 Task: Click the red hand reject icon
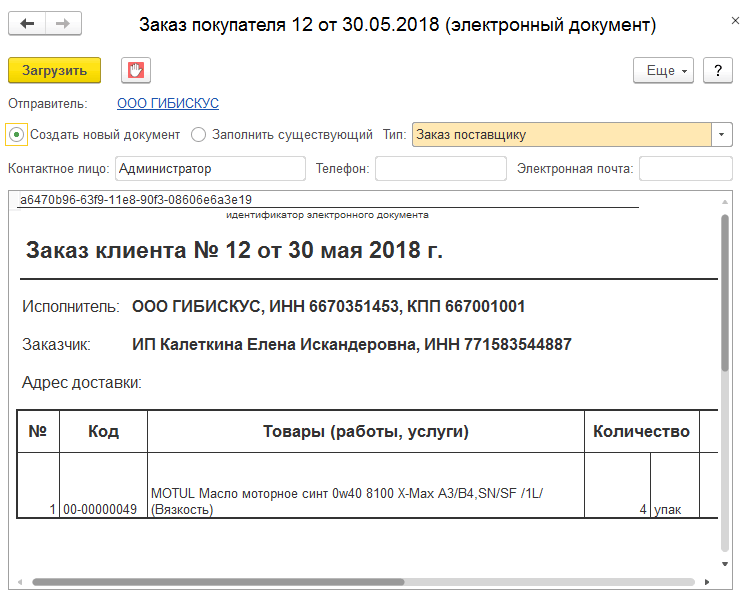tap(135, 70)
